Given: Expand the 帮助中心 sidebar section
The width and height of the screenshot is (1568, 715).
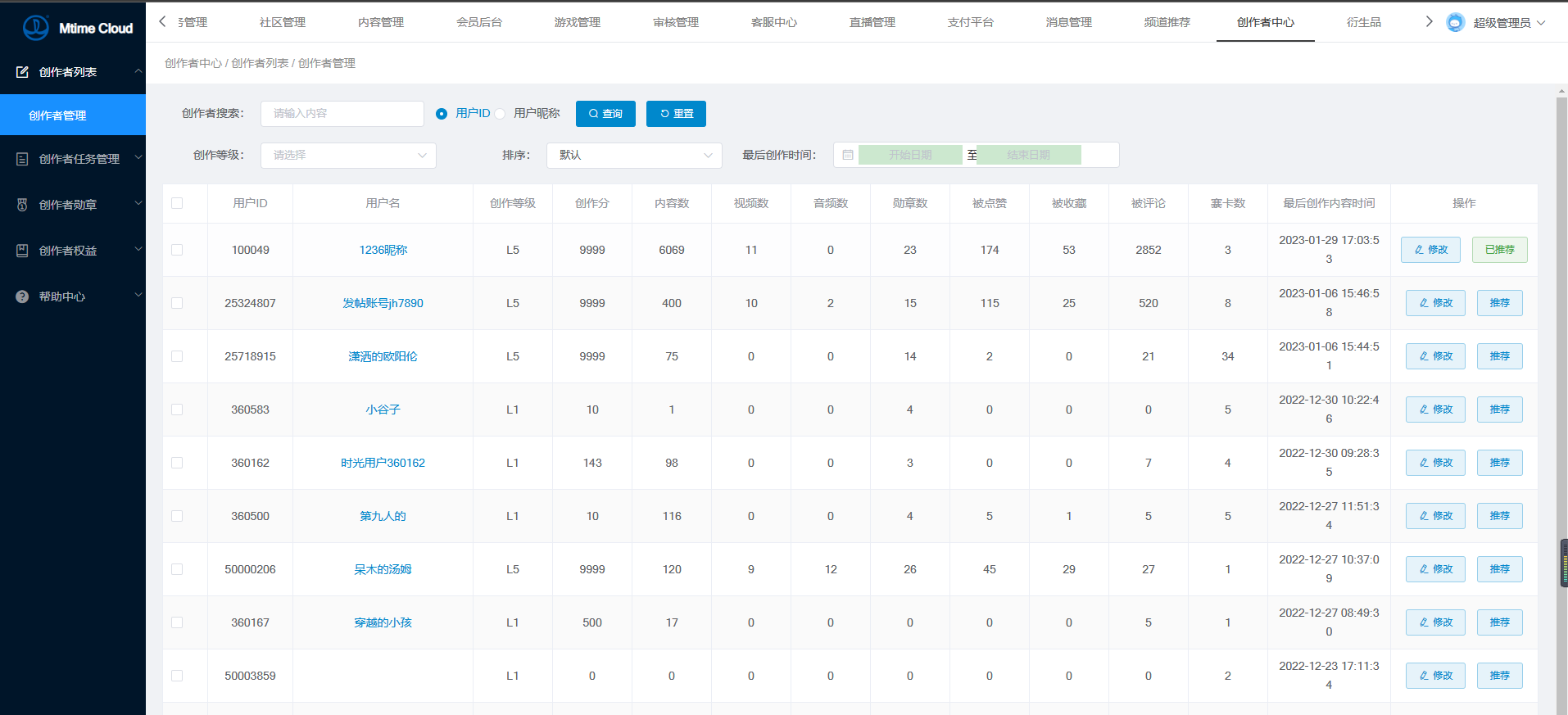Looking at the screenshot, I should (138, 295).
